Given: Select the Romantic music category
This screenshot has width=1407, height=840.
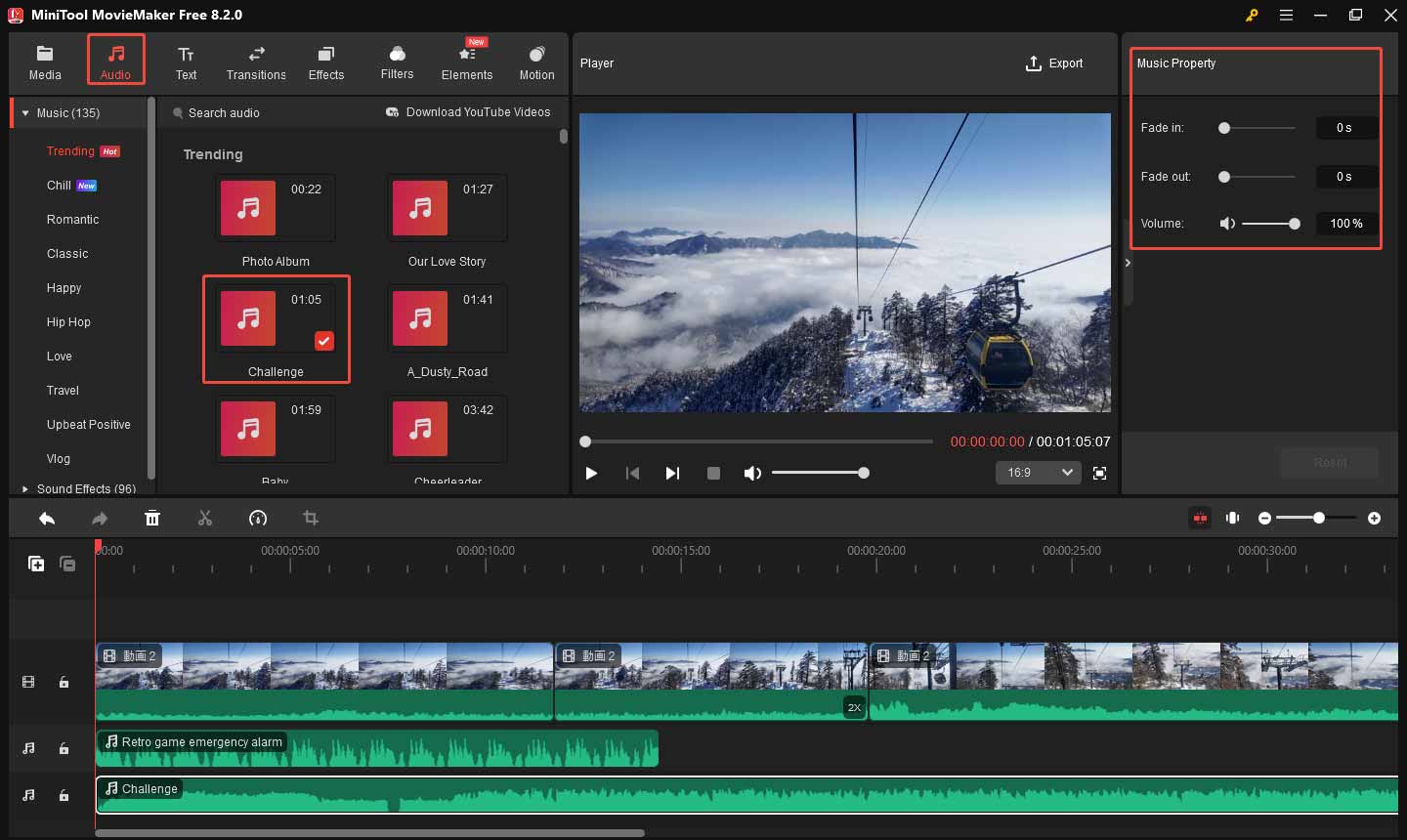Looking at the screenshot, I should [72, 220].
